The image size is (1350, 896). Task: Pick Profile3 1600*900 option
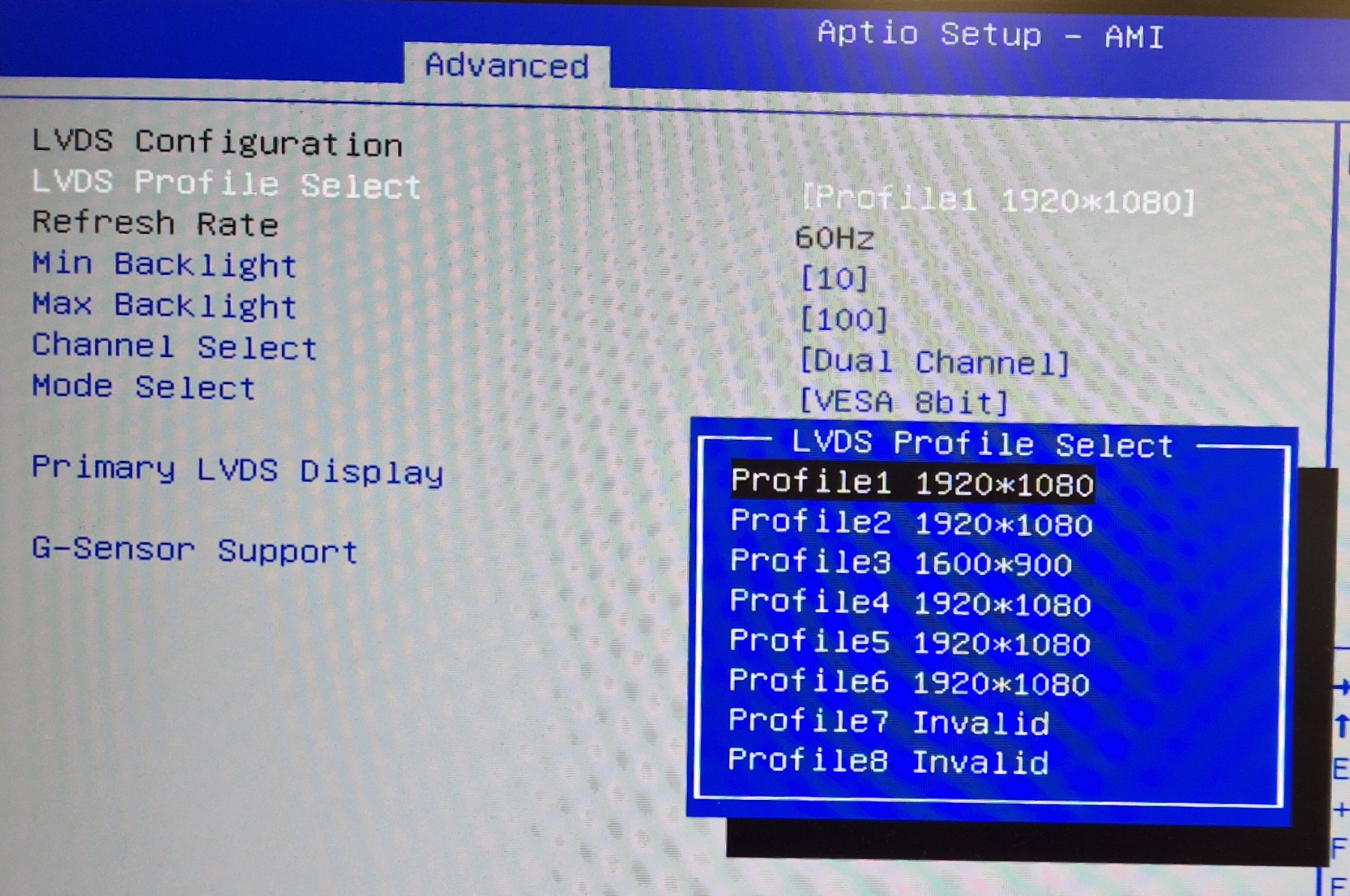click(901, 562)
